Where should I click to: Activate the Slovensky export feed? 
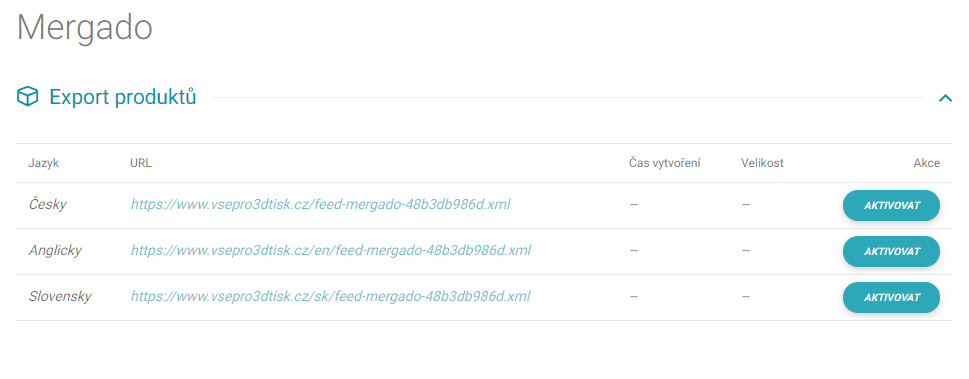point(891,297)
